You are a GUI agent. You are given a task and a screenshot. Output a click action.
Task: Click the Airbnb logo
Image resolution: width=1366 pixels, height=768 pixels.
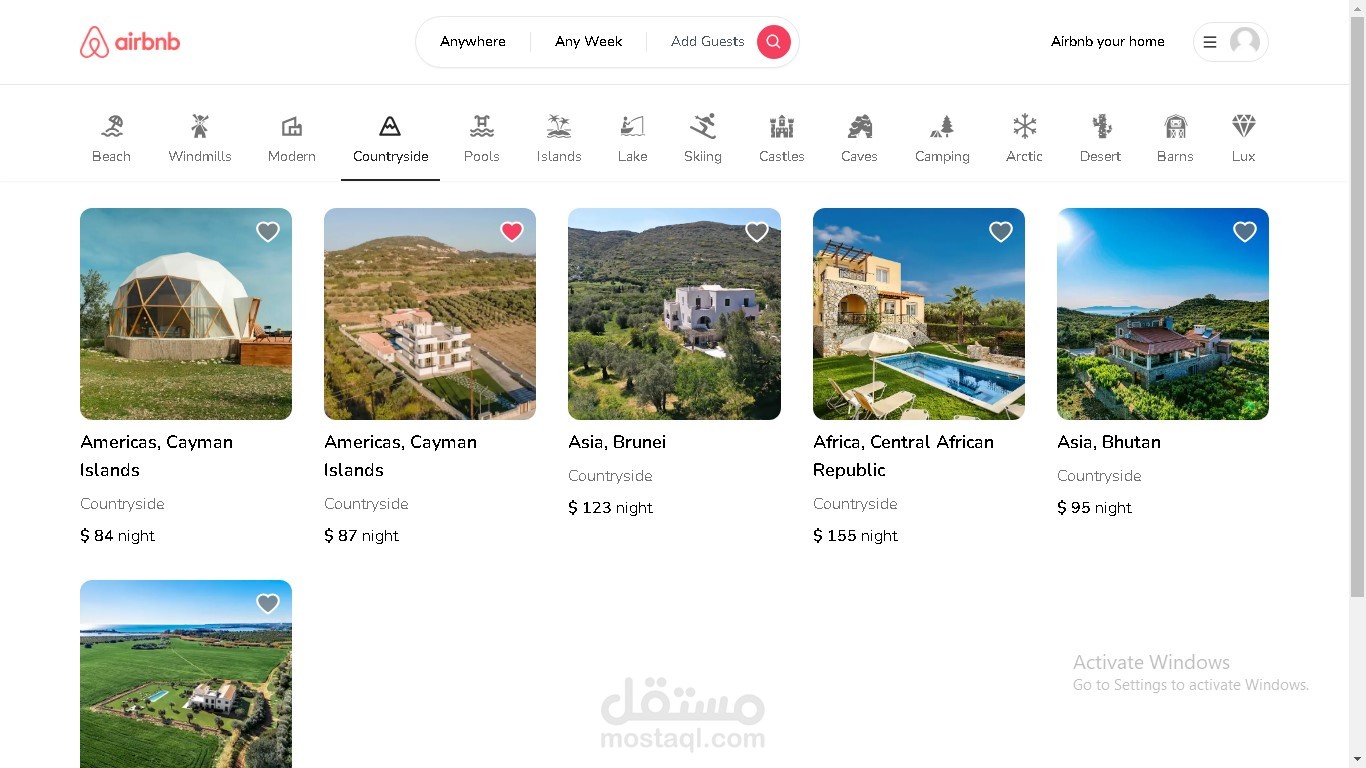coord(130,42)
